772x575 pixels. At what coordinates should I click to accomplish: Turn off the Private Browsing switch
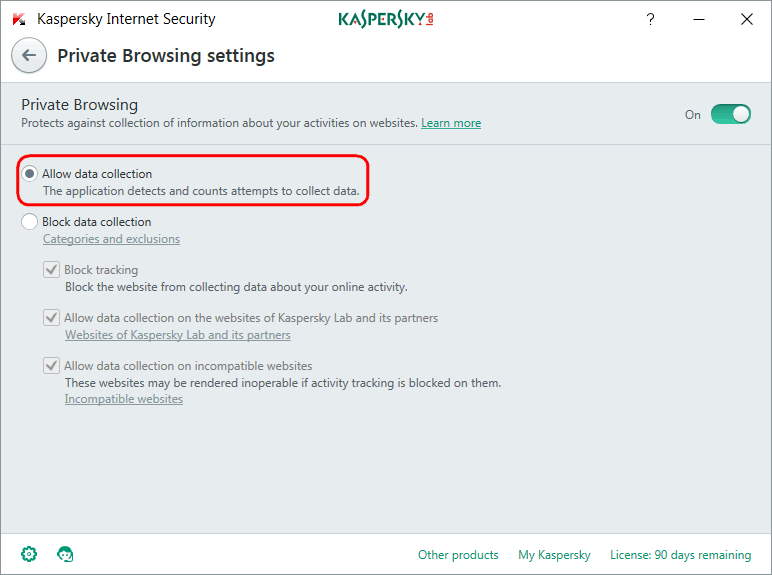[731, 114]
